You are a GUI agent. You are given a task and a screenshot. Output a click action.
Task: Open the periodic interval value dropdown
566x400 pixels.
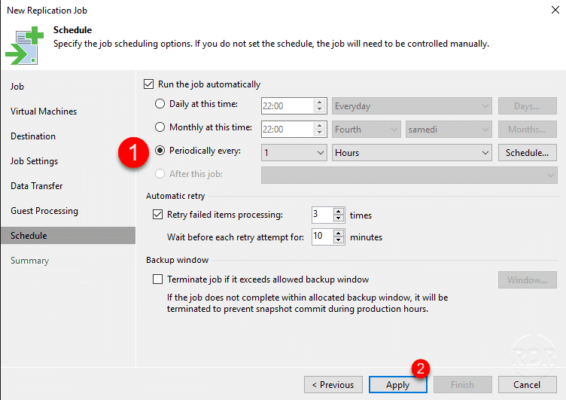coord(294,153)
